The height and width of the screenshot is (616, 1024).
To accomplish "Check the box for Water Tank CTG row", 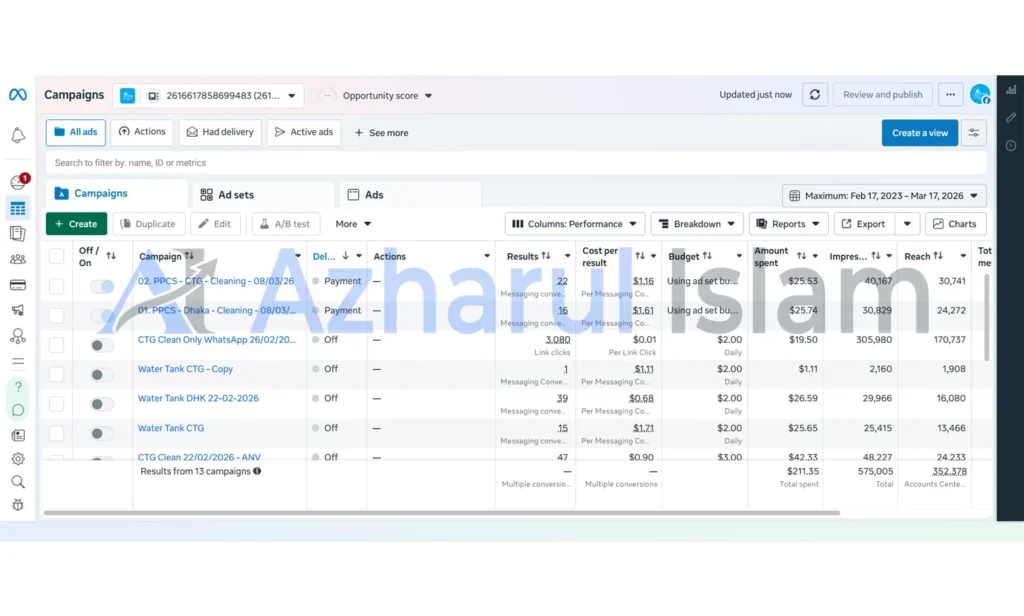I will point(57,433).
